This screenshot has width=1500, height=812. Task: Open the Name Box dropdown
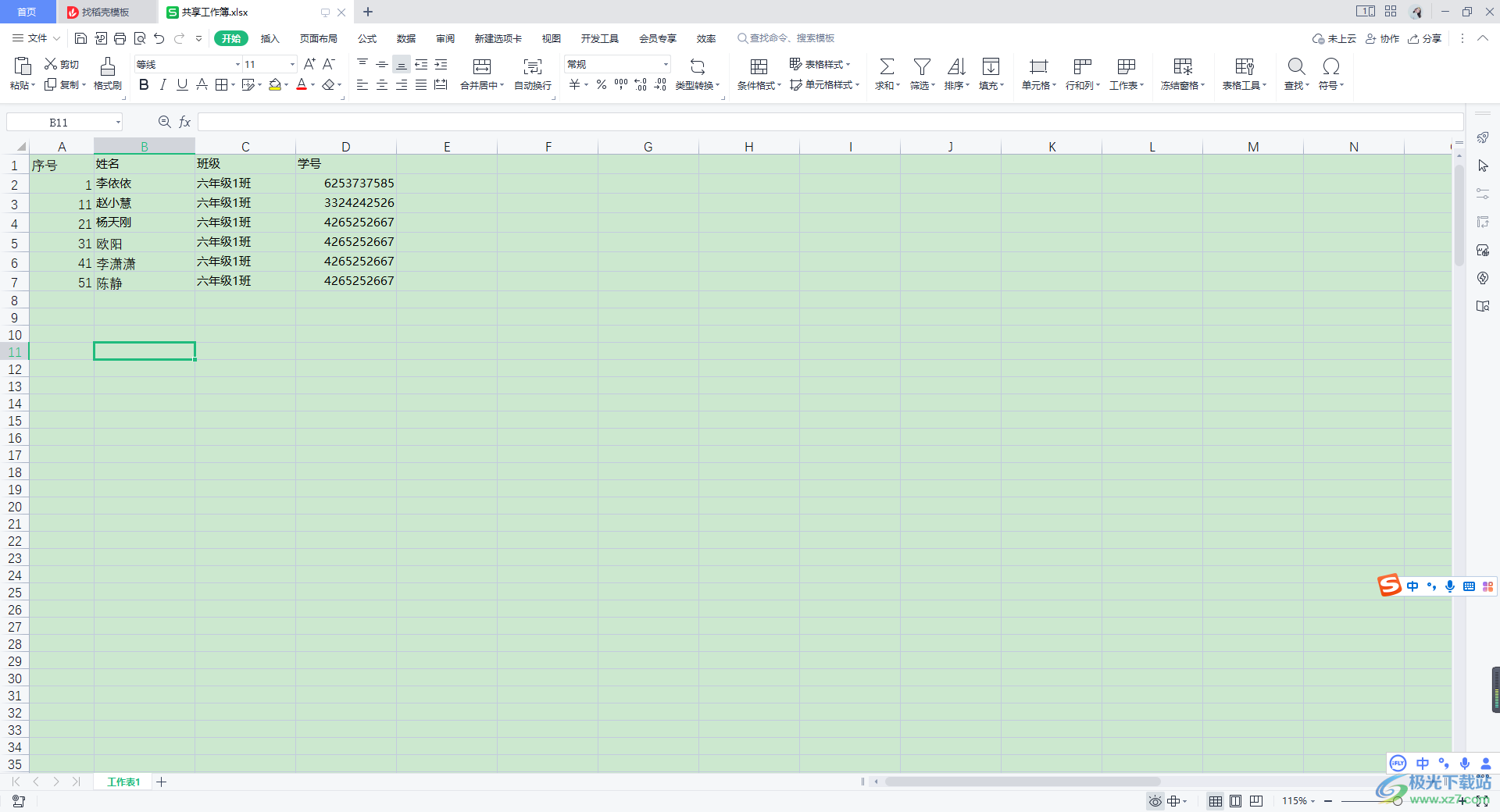118,122
